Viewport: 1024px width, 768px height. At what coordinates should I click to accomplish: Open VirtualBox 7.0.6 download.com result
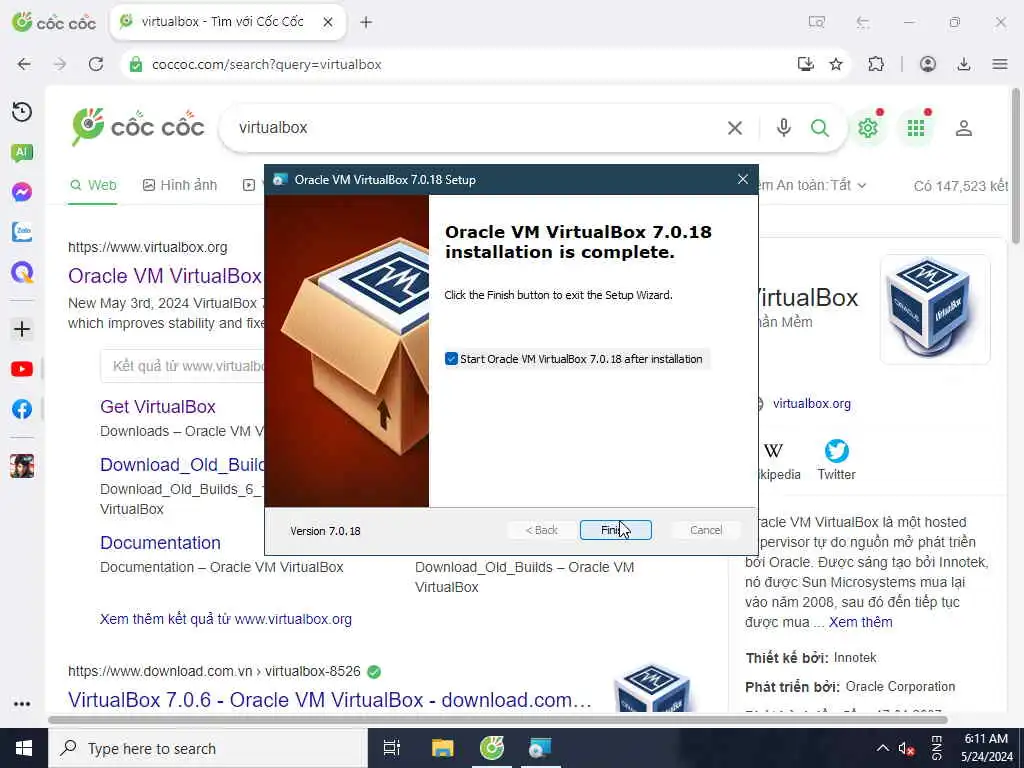point(330,700)
